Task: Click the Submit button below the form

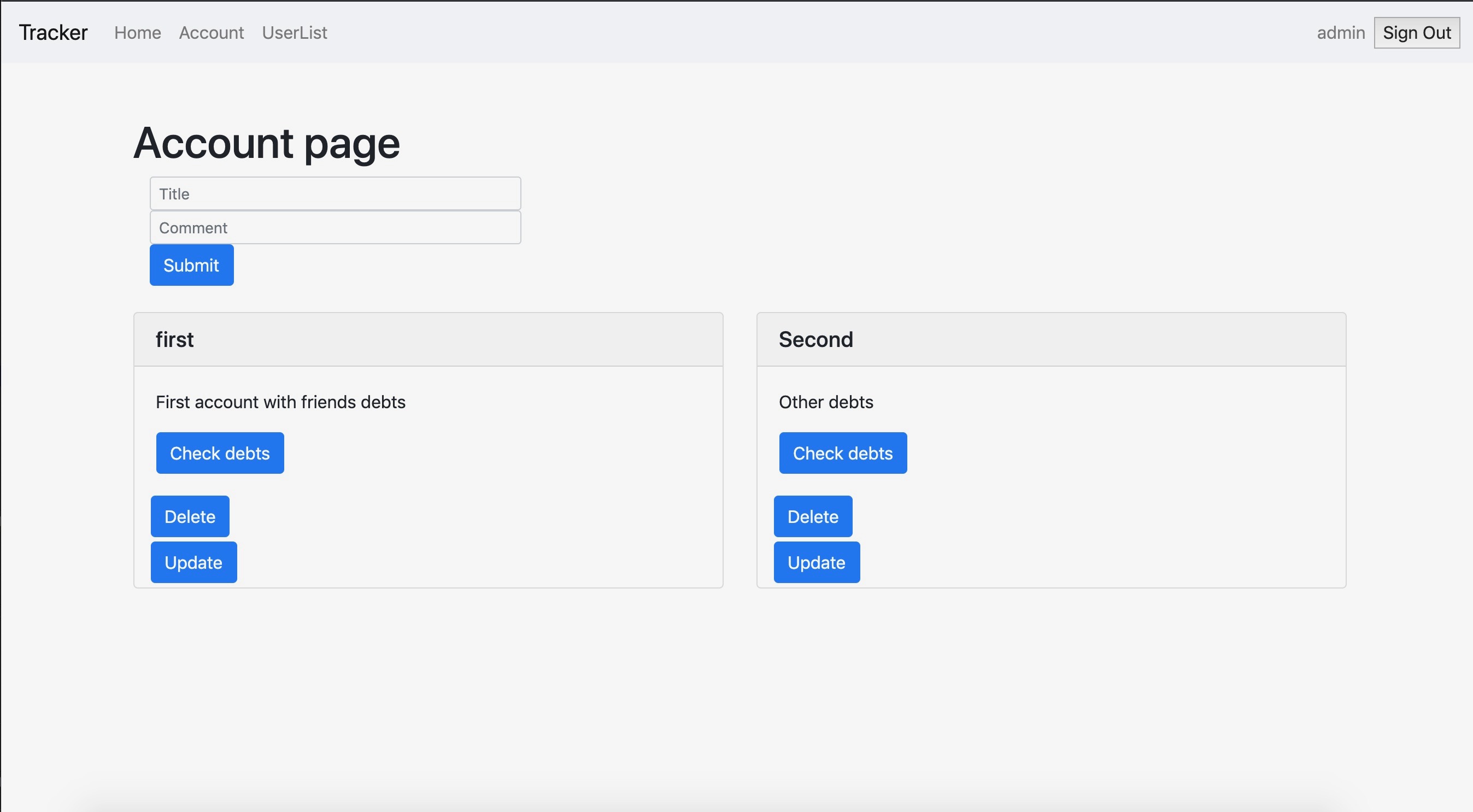Action: pos(191,265)
